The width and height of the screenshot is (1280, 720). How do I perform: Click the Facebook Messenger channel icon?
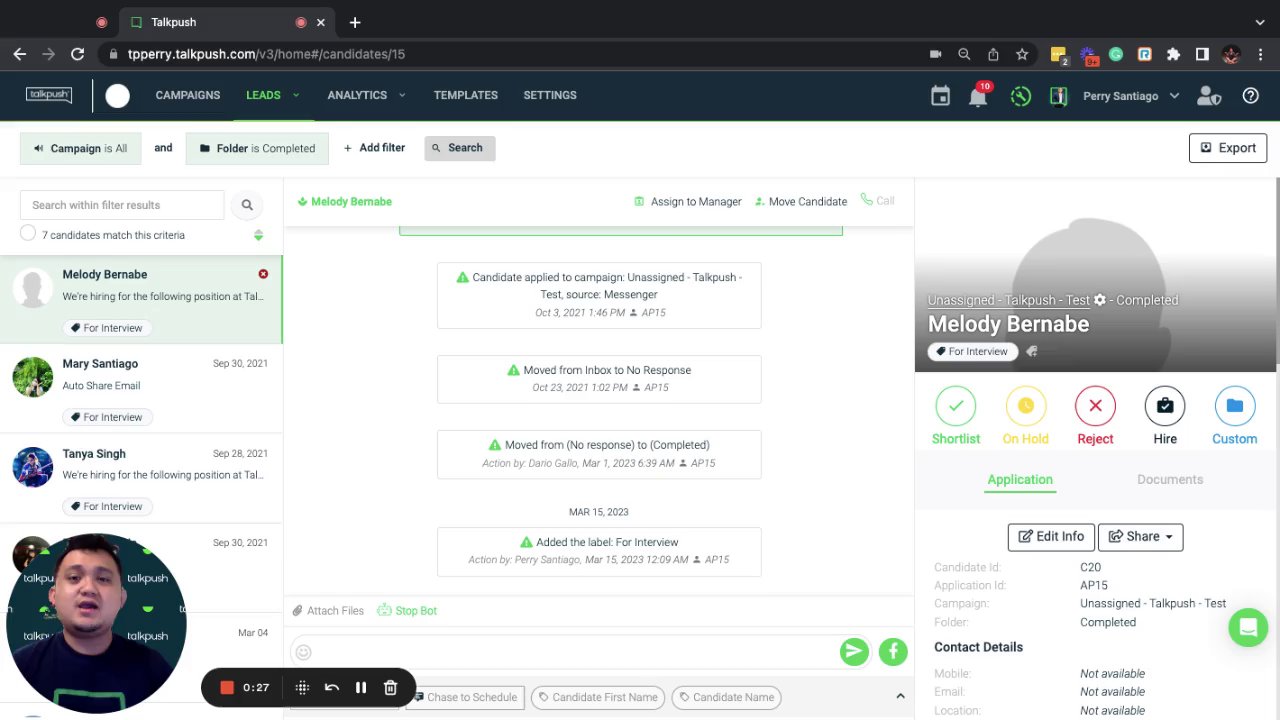[893, 652]
